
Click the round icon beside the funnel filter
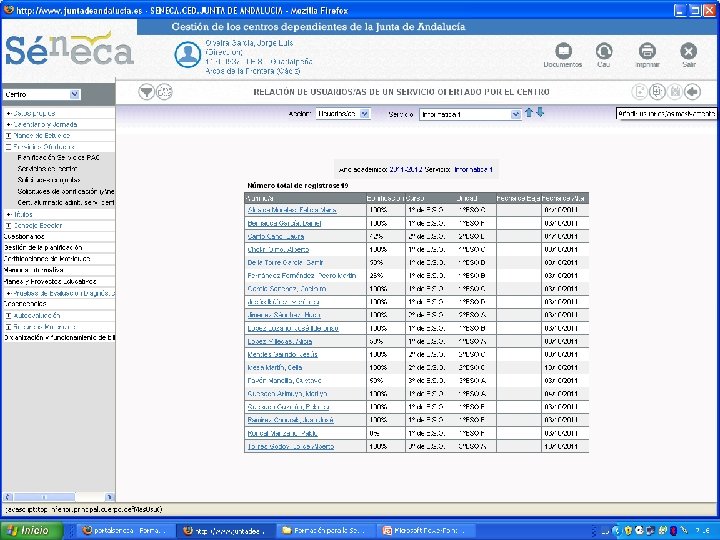point(164,92)
